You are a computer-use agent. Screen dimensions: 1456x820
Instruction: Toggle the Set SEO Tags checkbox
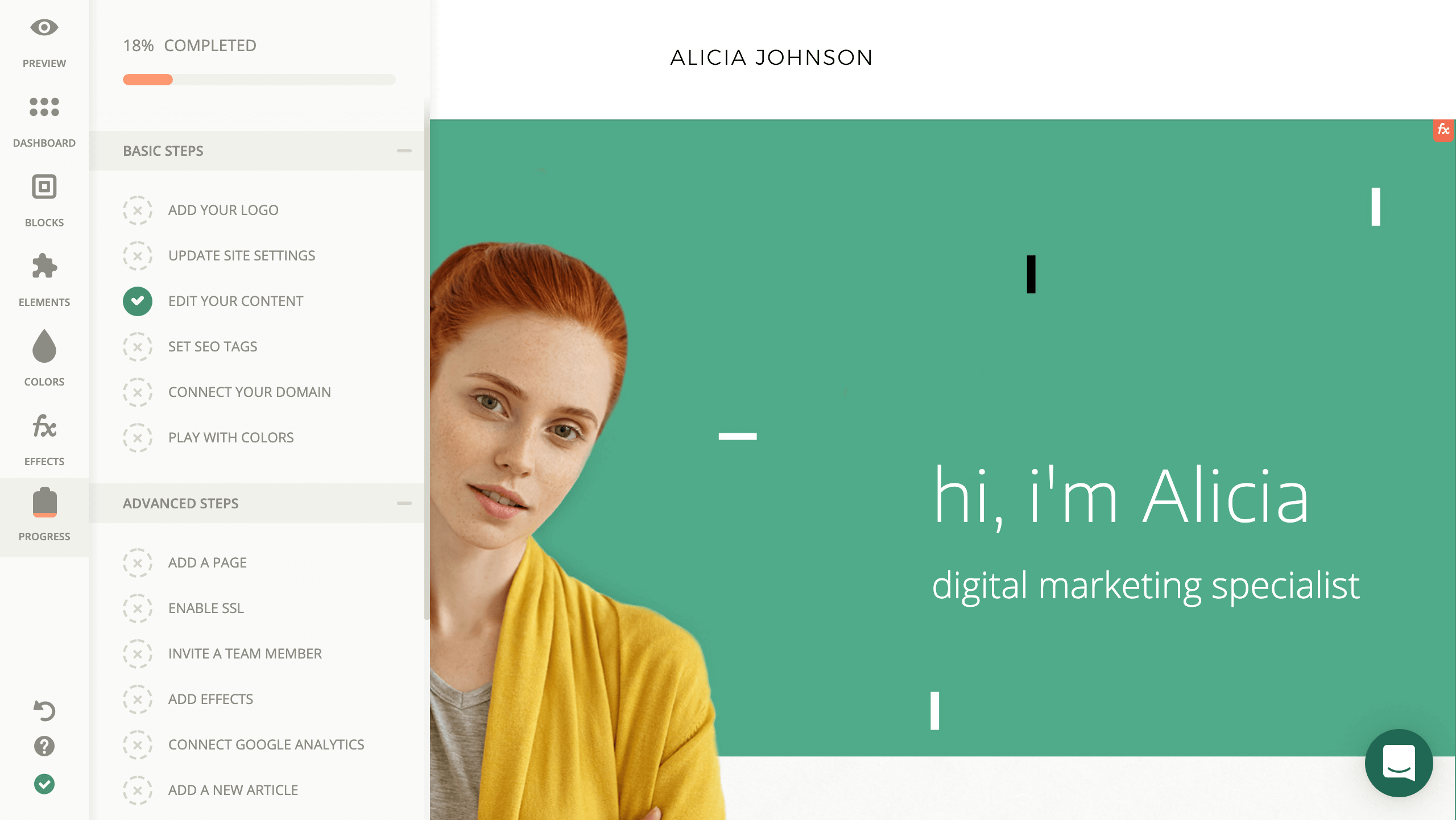[137, 346]
